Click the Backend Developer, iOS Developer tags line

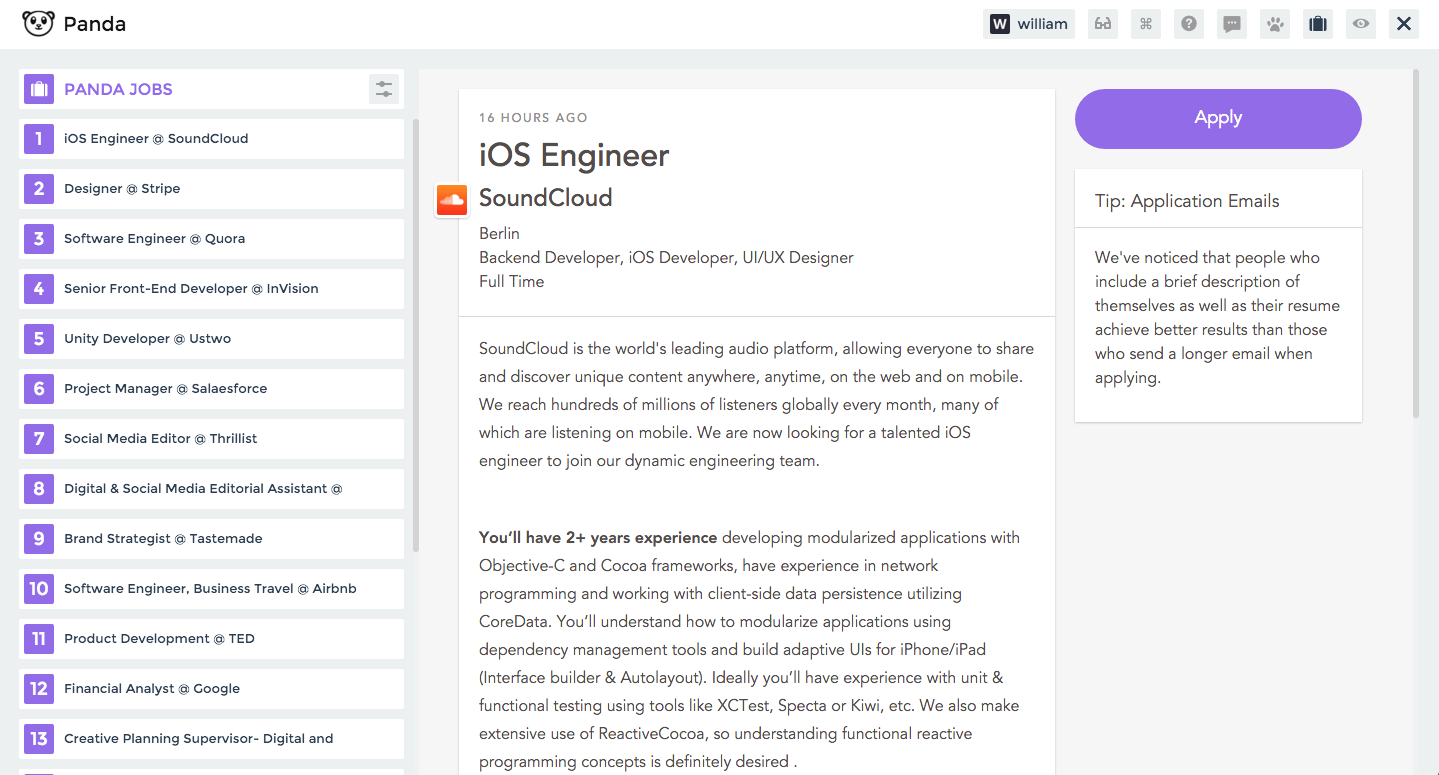(x=666, y=257)
